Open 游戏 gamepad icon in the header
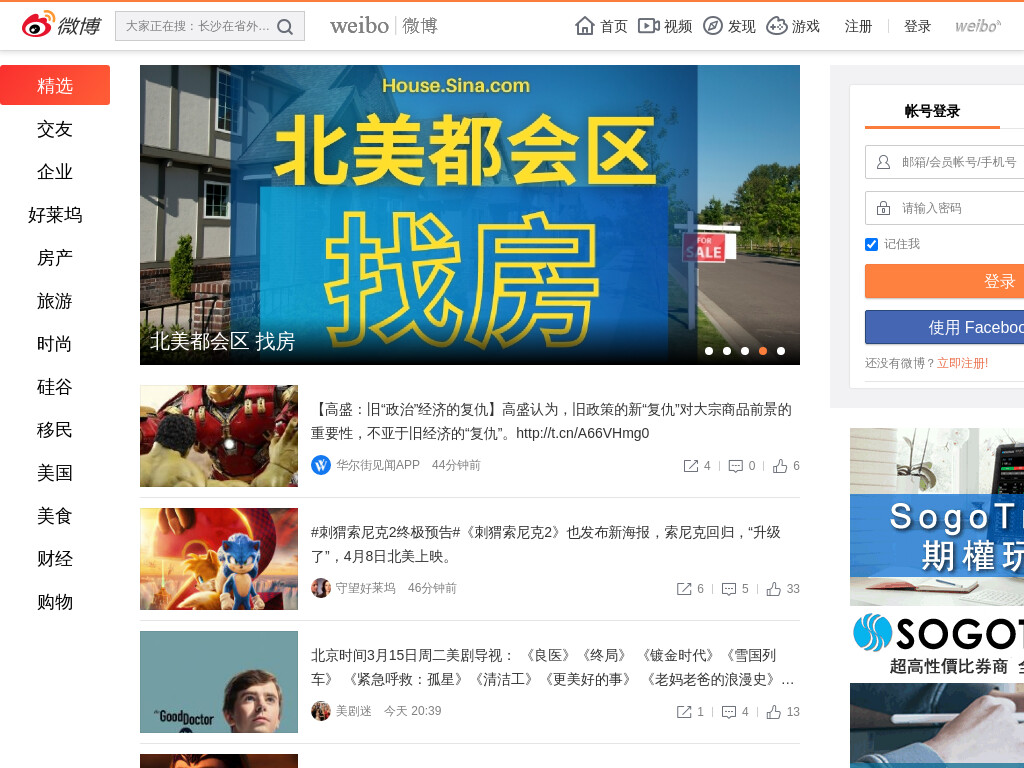 click(x=776, y=26)
